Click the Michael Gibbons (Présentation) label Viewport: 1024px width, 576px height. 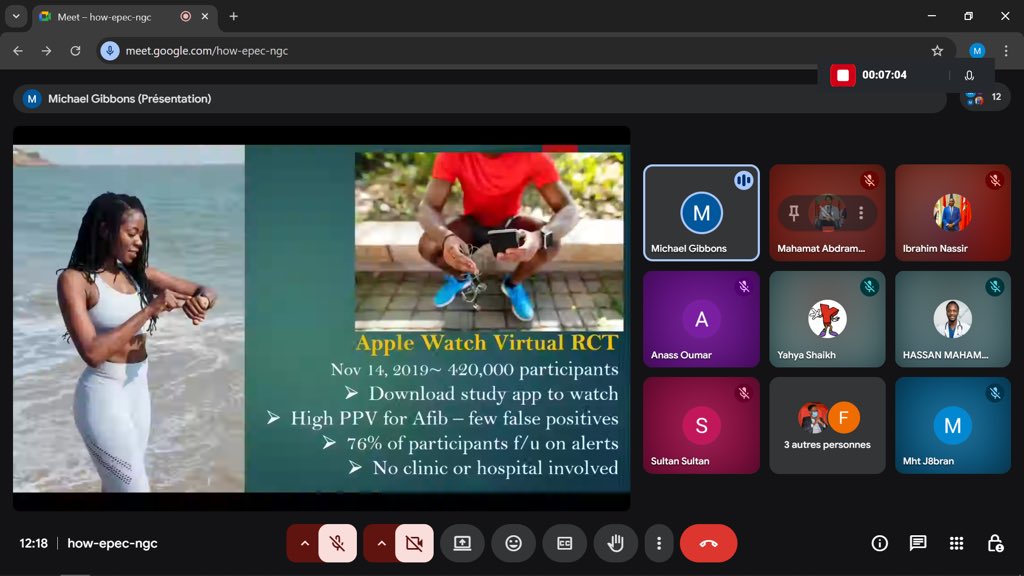(129, 99)
